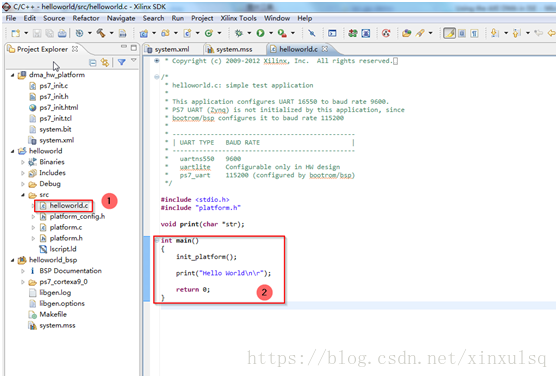Collapse the dma_hw_platform project
The height and width of the screenshot is (378, 558).
click(13, 75)
